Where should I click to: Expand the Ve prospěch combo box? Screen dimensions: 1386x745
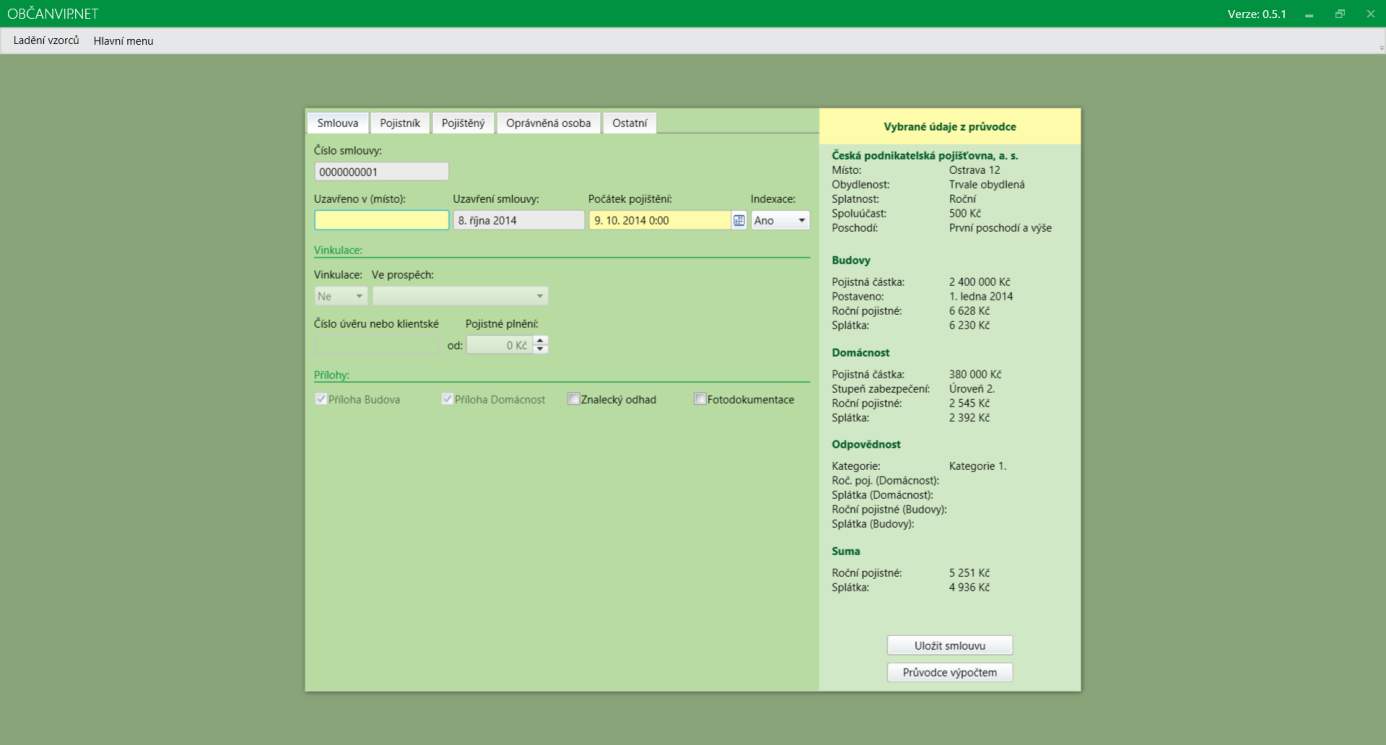(460, 296)
